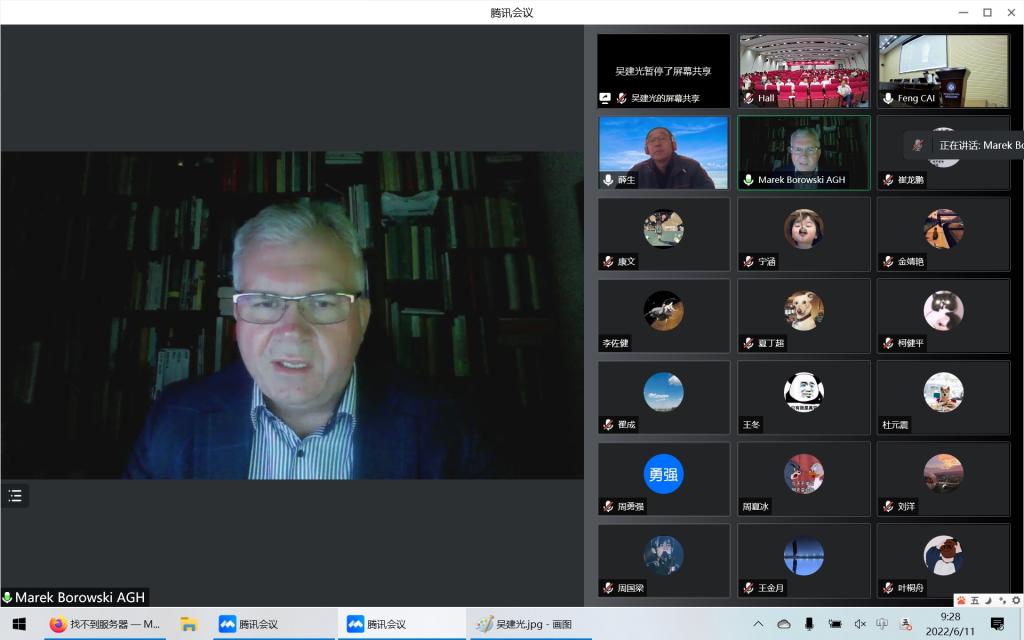Click the Windows Start button
Screen dimensions: 1024x640
pos(18,624)
